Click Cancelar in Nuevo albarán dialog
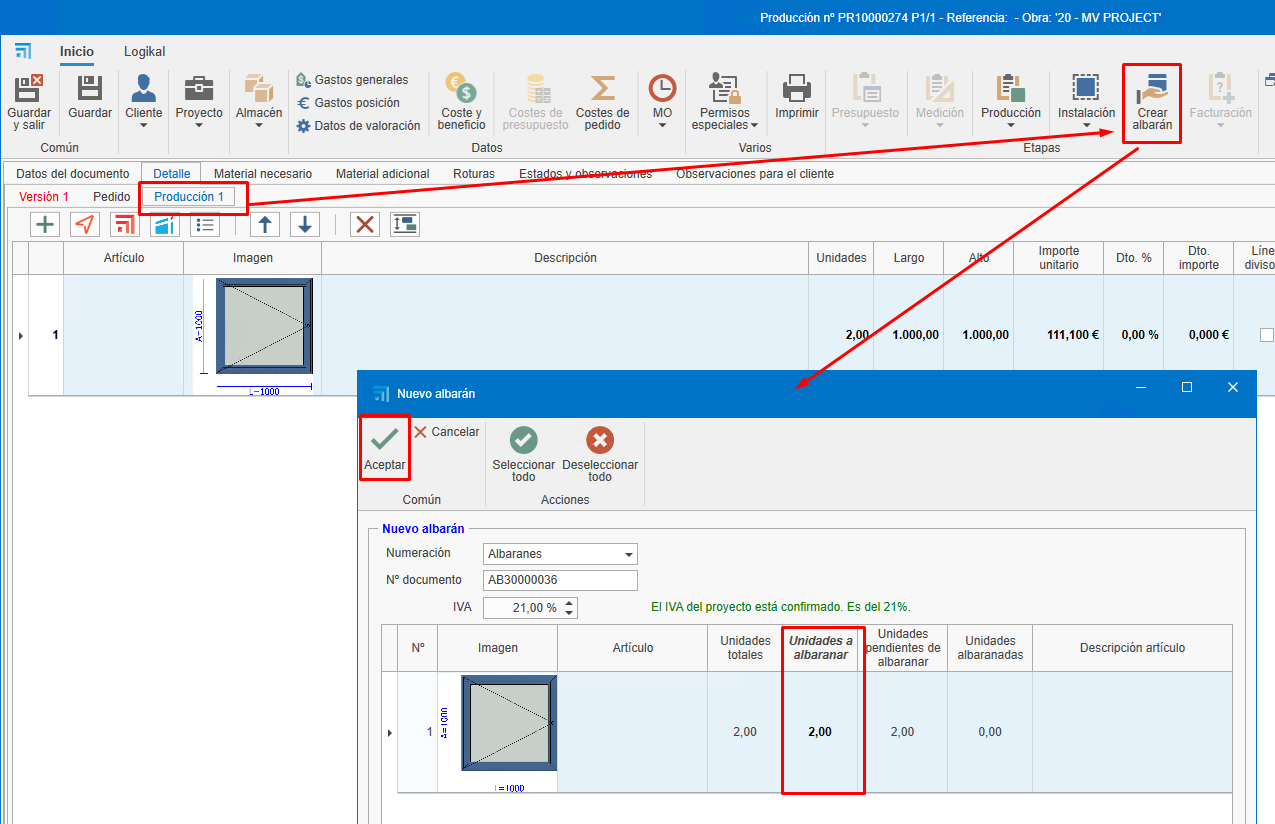 (446, 432)
